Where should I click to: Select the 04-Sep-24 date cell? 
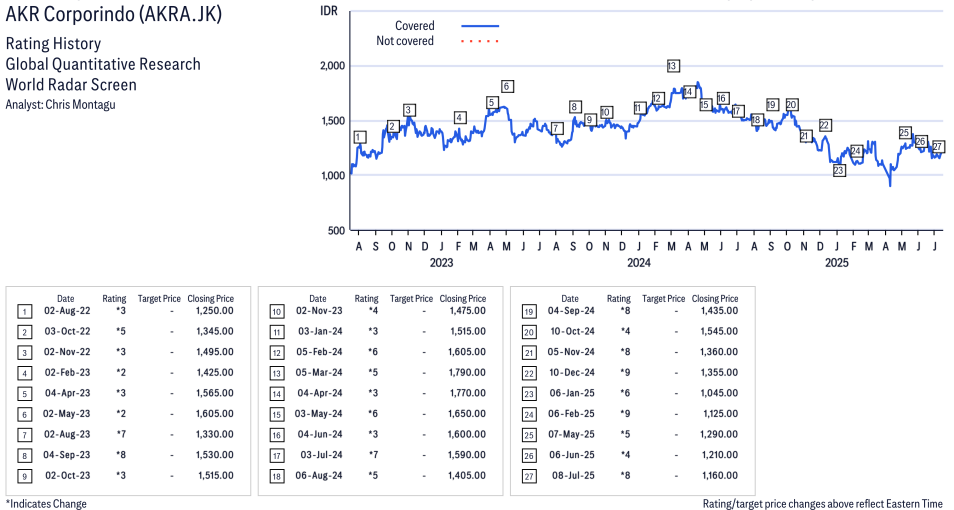[x=571, y=311]
